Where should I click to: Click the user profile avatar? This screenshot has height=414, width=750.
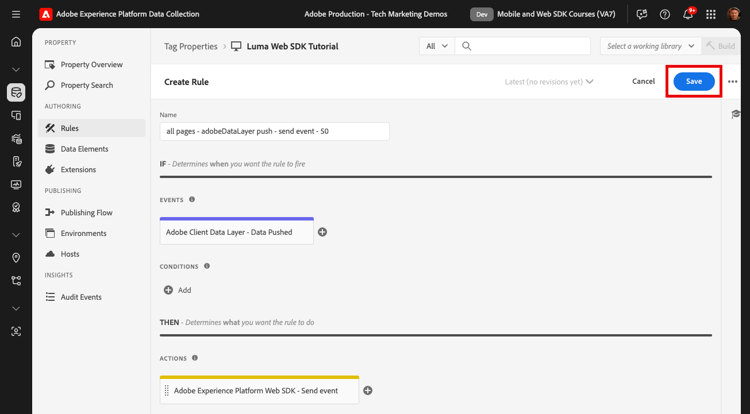[734, 14]
